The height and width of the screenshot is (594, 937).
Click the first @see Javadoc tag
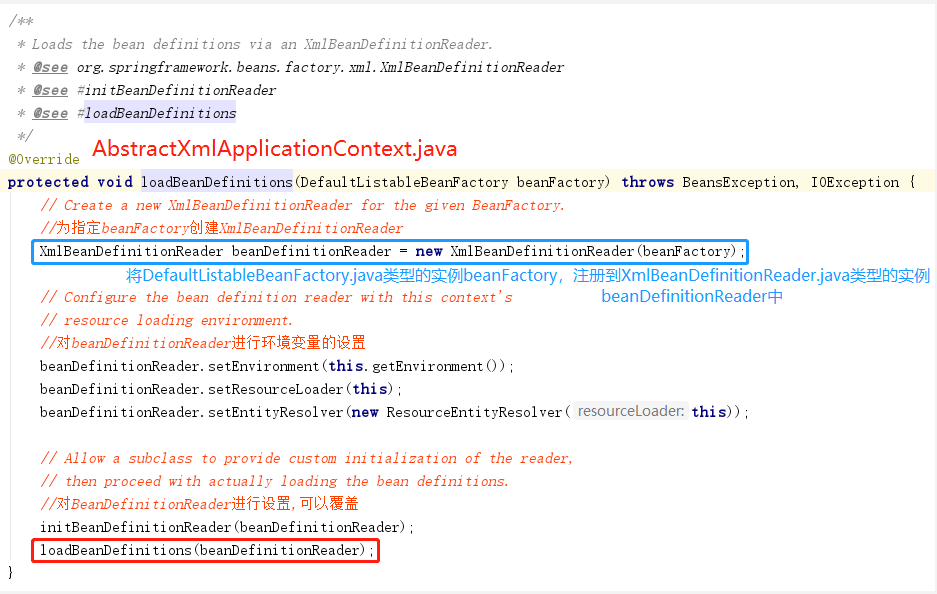50,68
